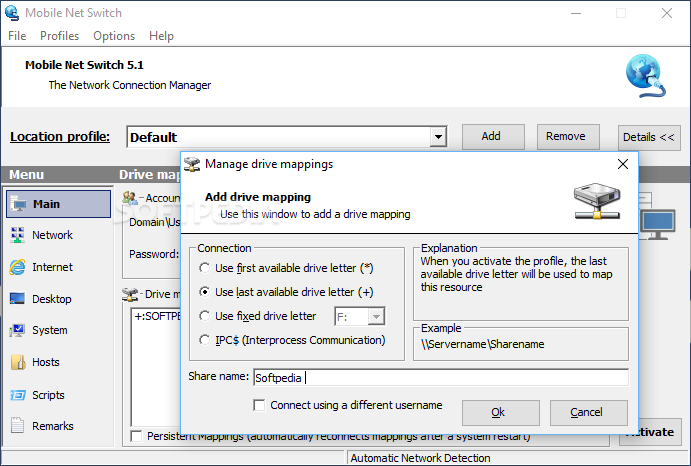The width and height of the screenshot is (691, 466).
Task: Open the Scripts section
Action: (48, 395)
